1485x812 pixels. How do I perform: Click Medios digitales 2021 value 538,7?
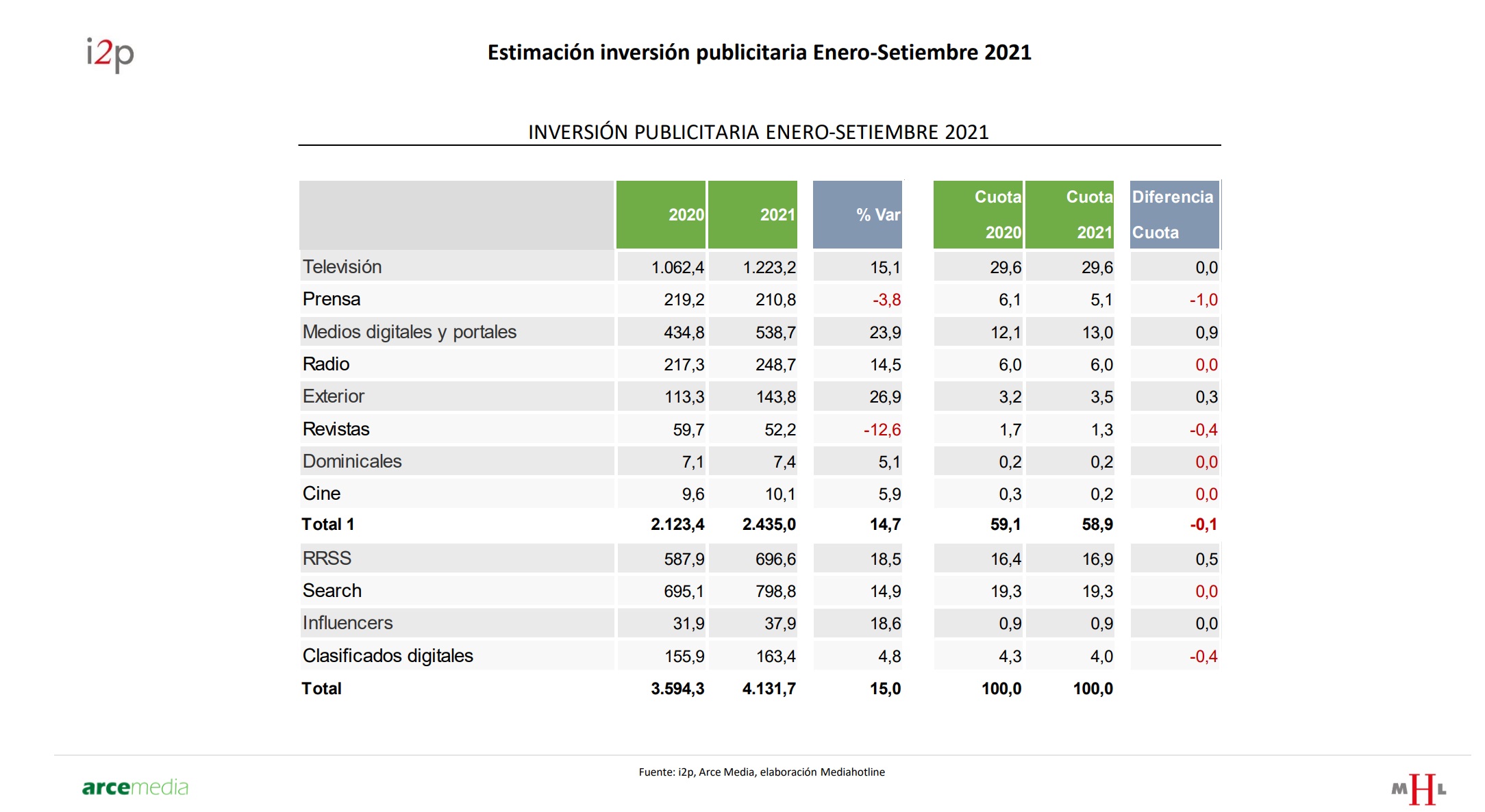(x=775, y=333)
